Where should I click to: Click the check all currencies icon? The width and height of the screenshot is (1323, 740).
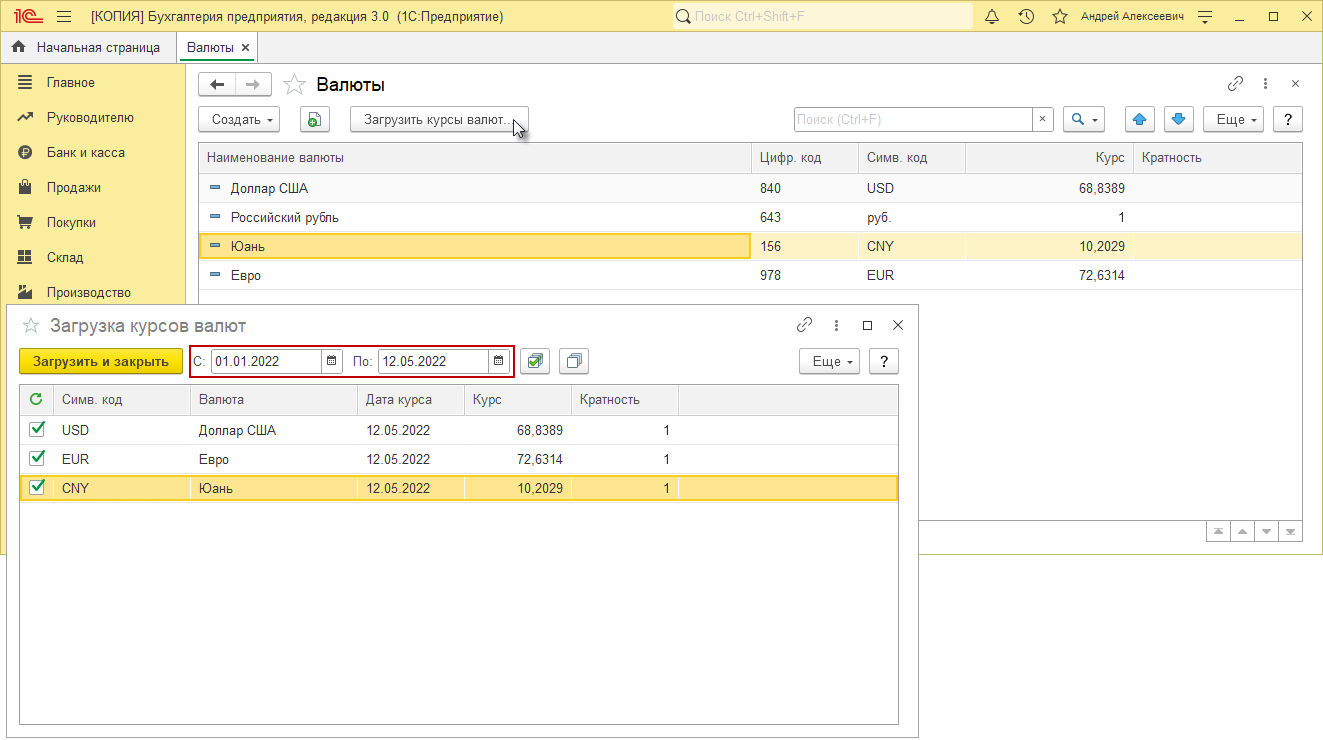tap(535, 361)
